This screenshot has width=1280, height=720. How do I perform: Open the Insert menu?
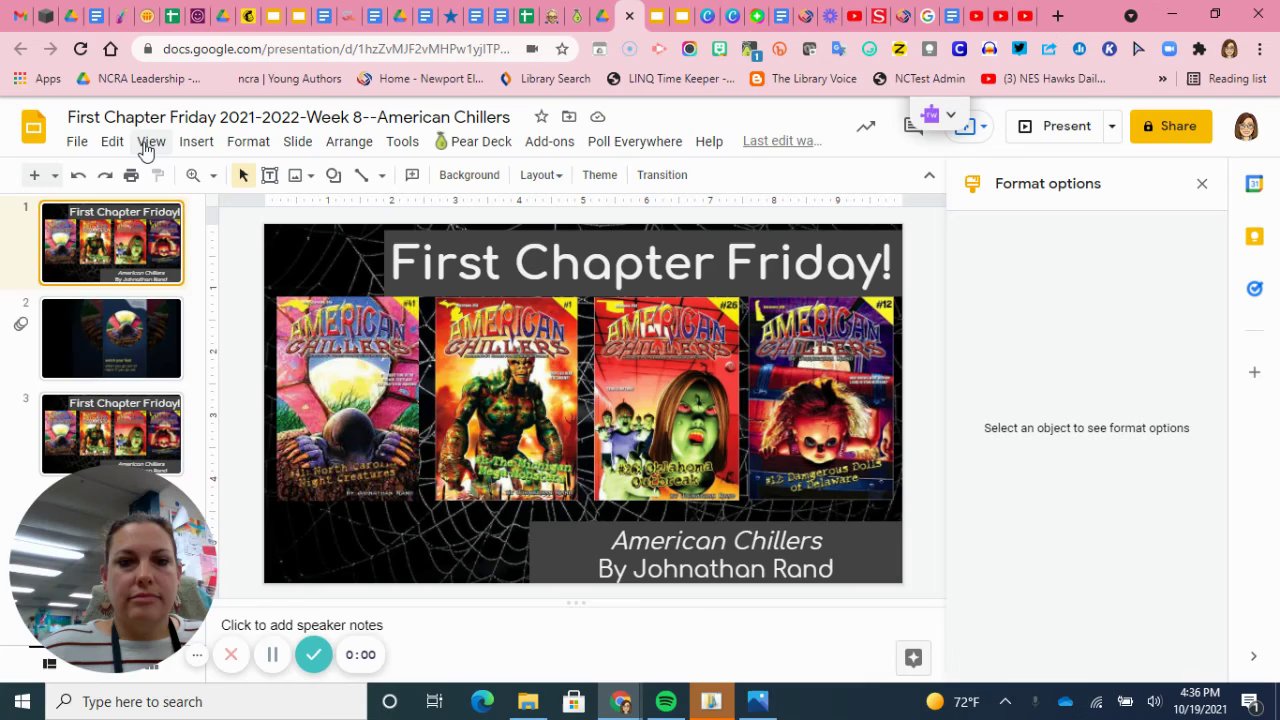coord(196,141)
